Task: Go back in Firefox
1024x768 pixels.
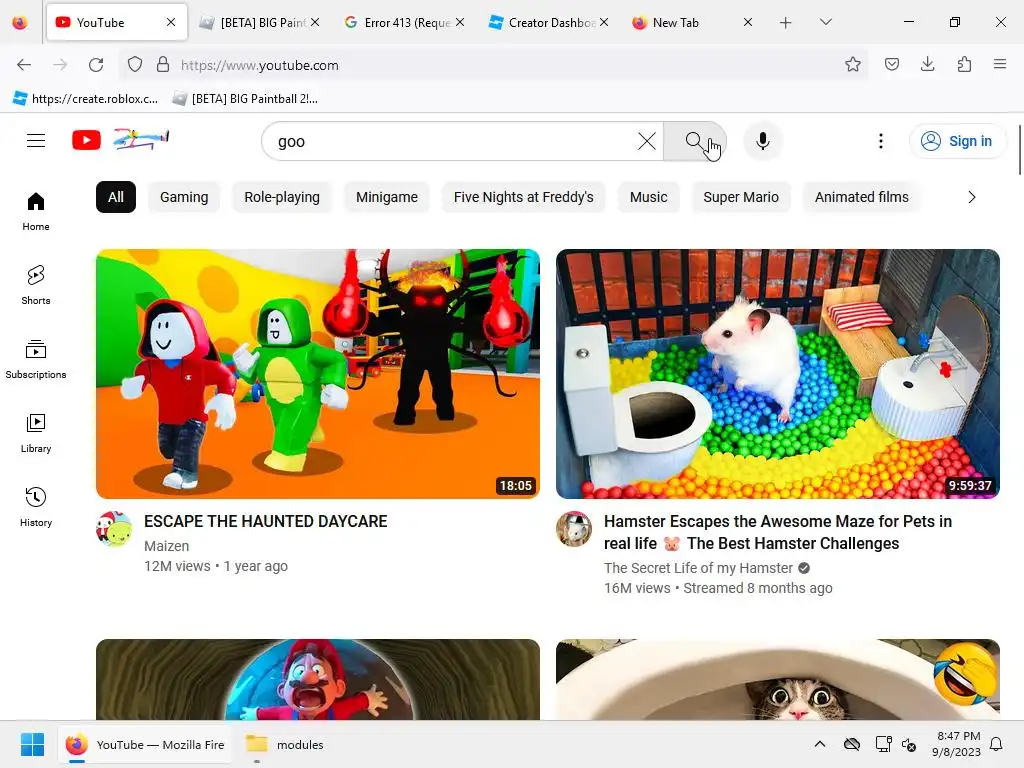Action: pyautogui.click(x=24, y=65)
